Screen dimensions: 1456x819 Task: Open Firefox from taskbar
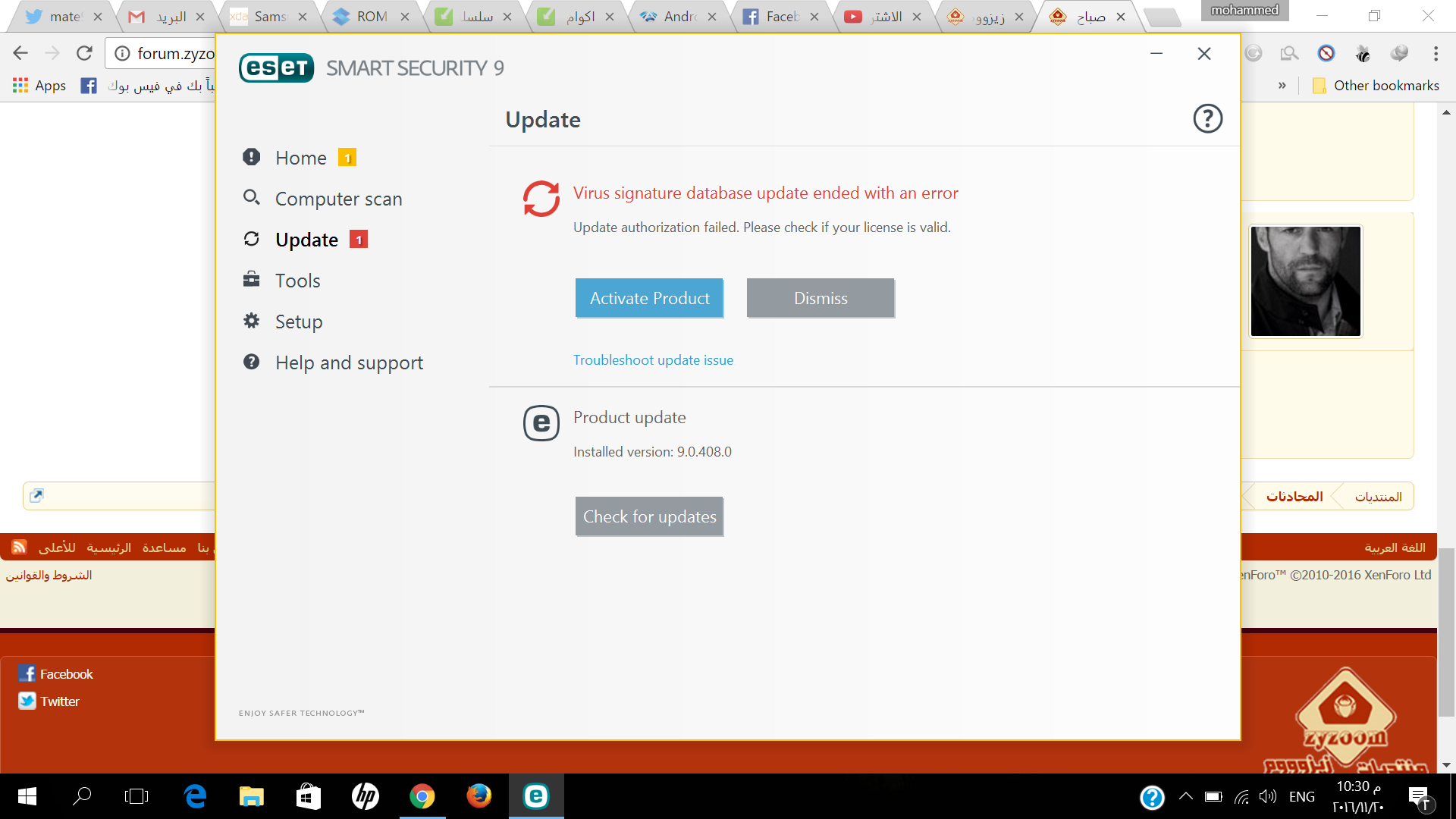pos(479,796)
